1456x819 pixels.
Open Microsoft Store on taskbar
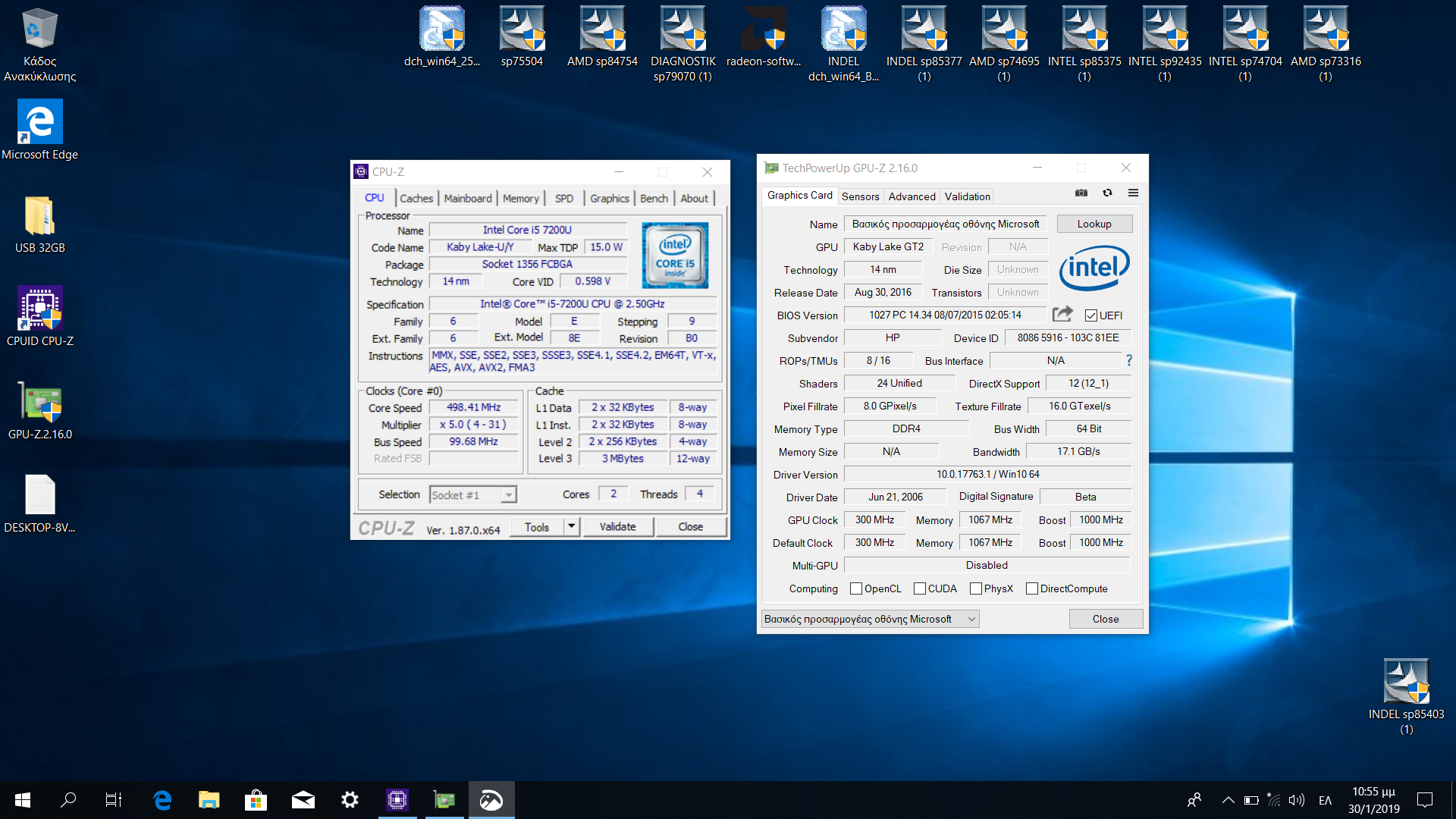click(256, 800)
